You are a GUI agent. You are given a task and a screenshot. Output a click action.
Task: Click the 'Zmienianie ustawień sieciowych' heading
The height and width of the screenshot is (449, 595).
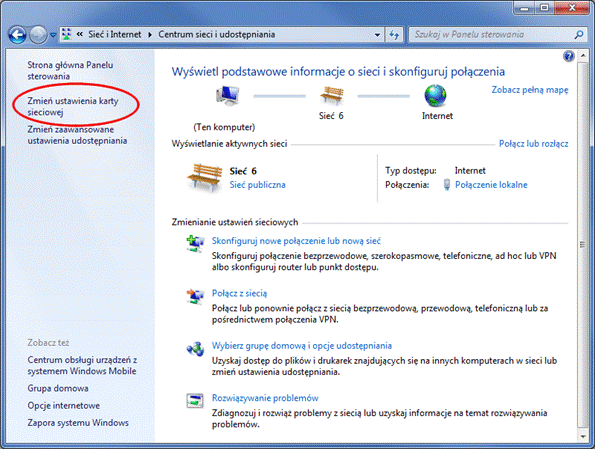coord(235,222)
